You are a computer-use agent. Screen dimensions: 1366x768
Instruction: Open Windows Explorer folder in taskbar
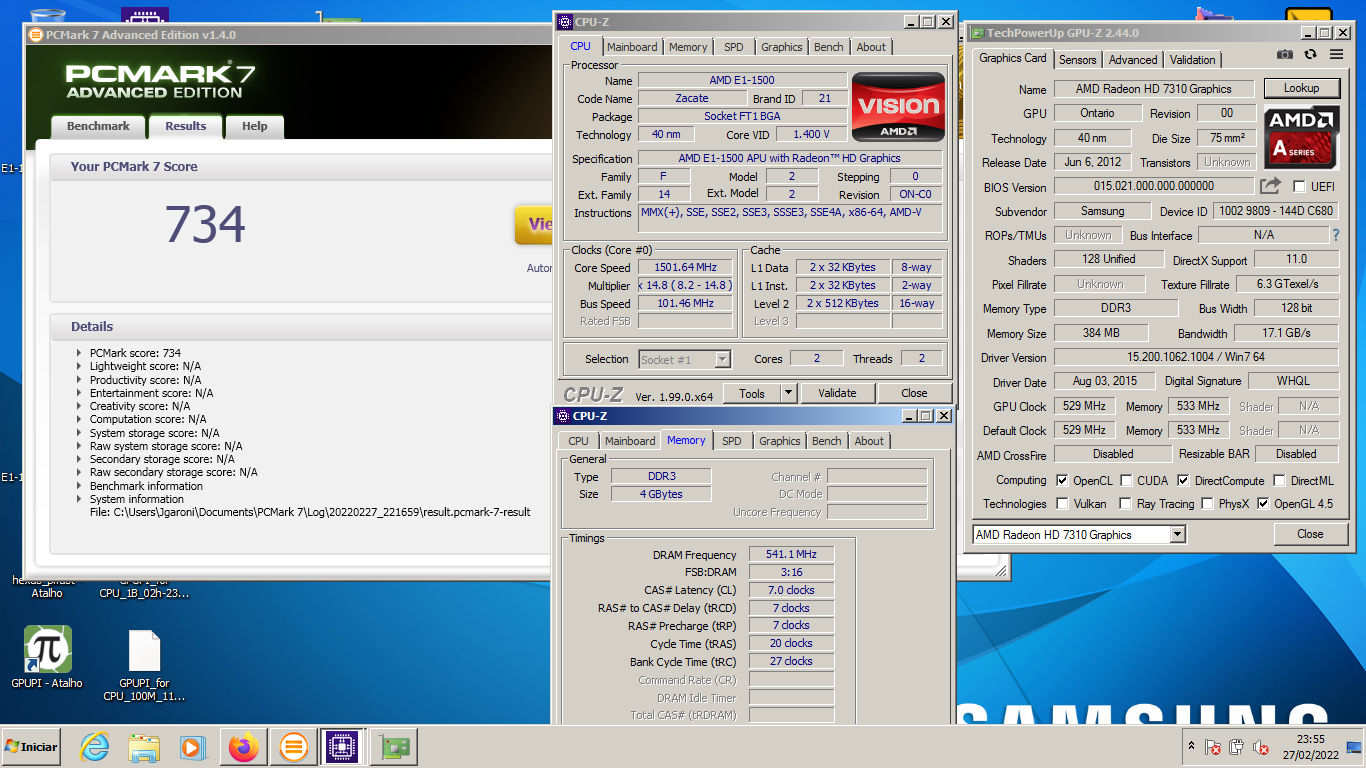(x=144, y=747)
